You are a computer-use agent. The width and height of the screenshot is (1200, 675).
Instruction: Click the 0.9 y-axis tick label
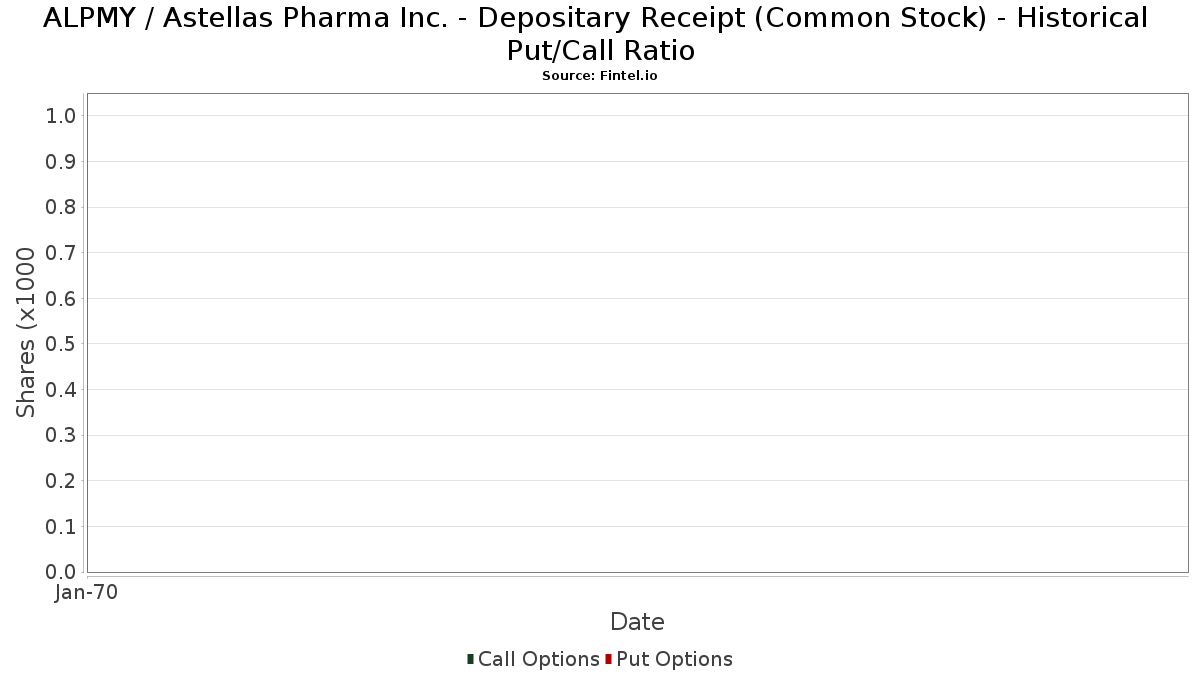pos(61,162)
